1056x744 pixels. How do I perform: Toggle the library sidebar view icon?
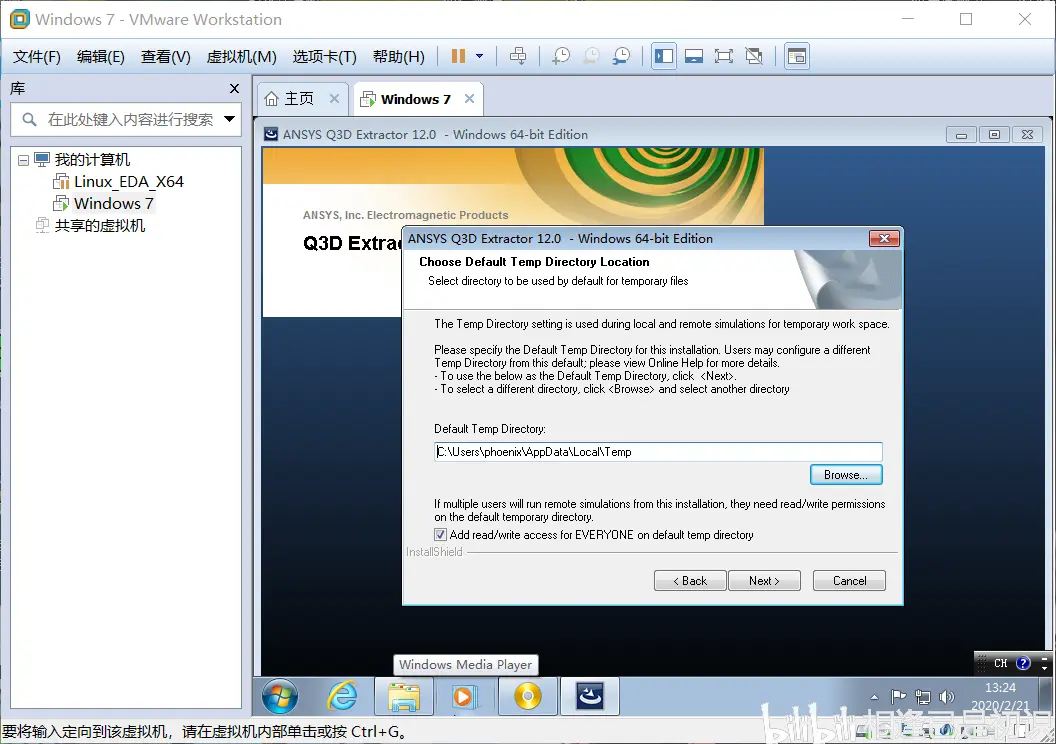point(664,57)
